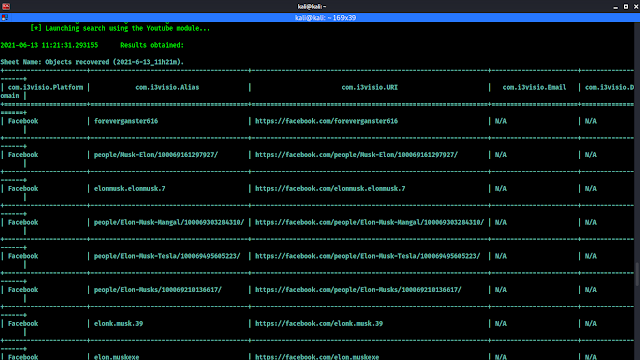Click alias elon.muskexe
Viewport: 640px width, 360px height.
[117, 357]
